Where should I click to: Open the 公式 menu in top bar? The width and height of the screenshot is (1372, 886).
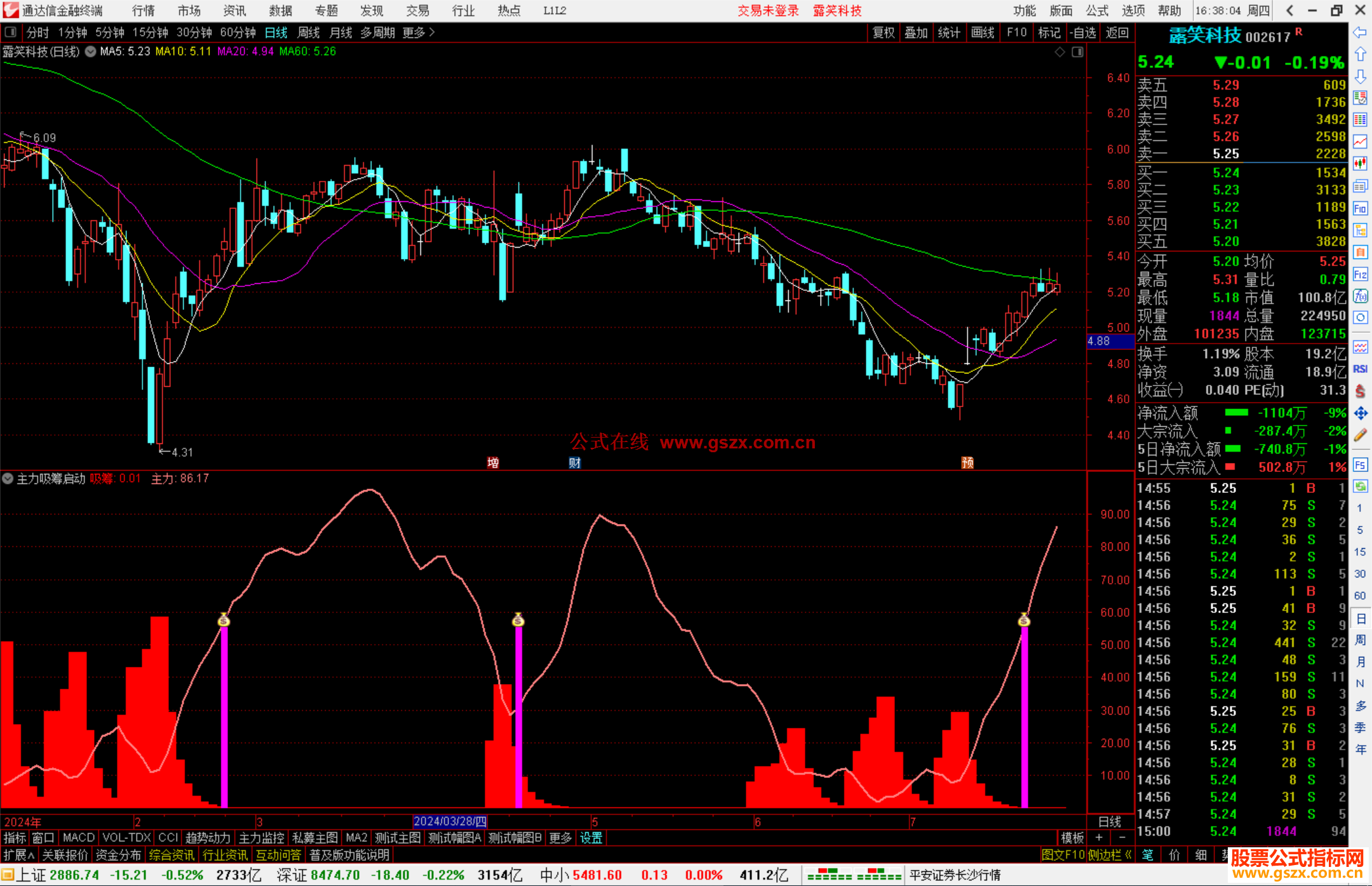[x=1096, y=11]
